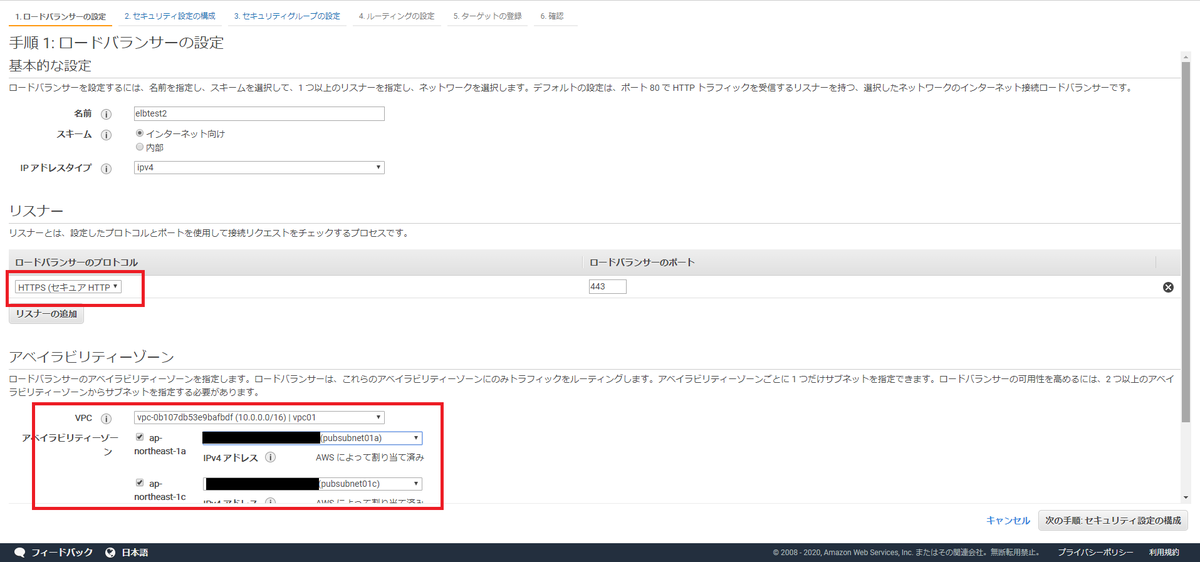Select the 内部 scheme radio option
Viewport: 1200px width, 562px height.
[140, 147]
